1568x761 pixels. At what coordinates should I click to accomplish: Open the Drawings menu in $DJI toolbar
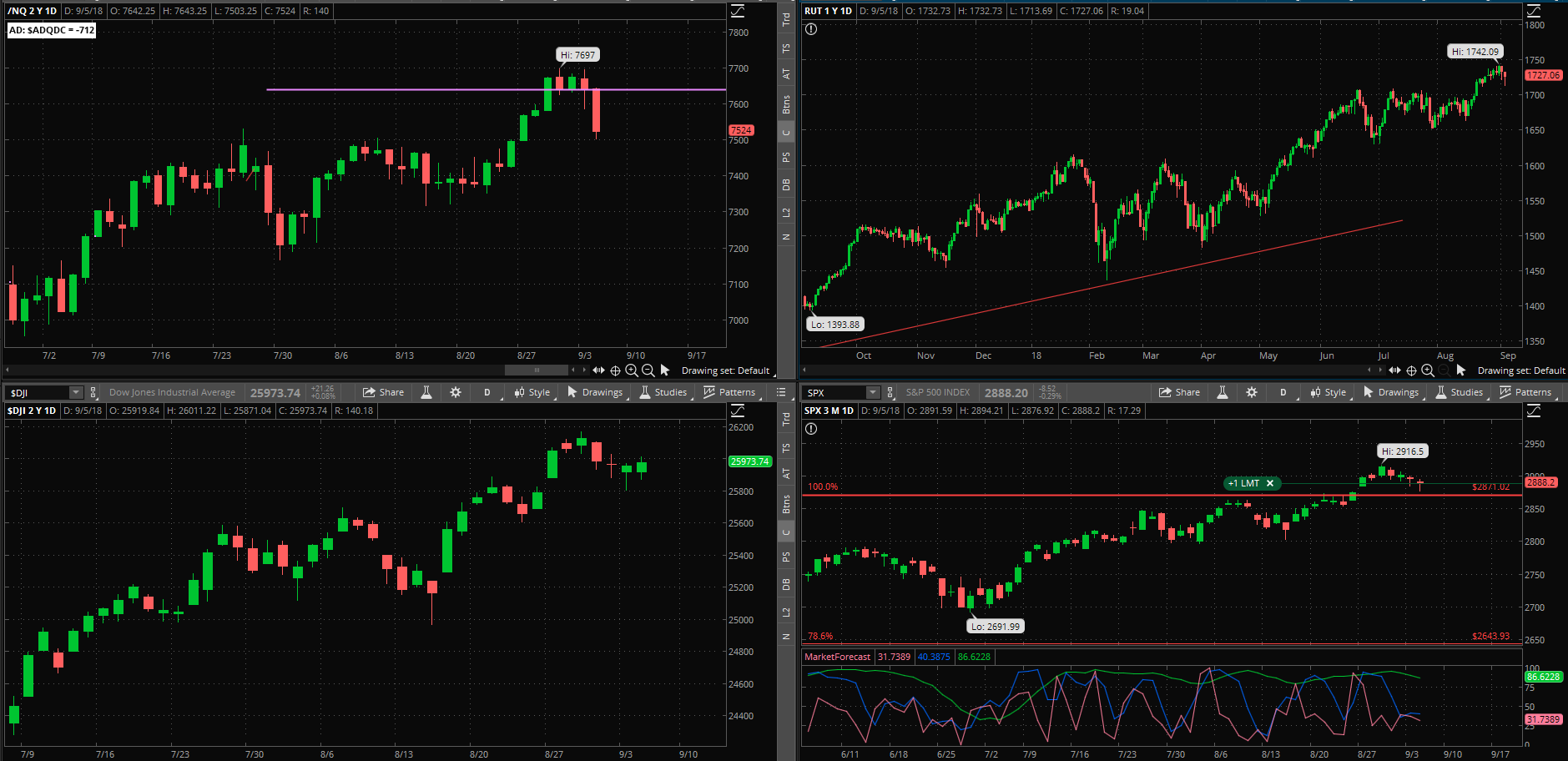pos(595,392)
